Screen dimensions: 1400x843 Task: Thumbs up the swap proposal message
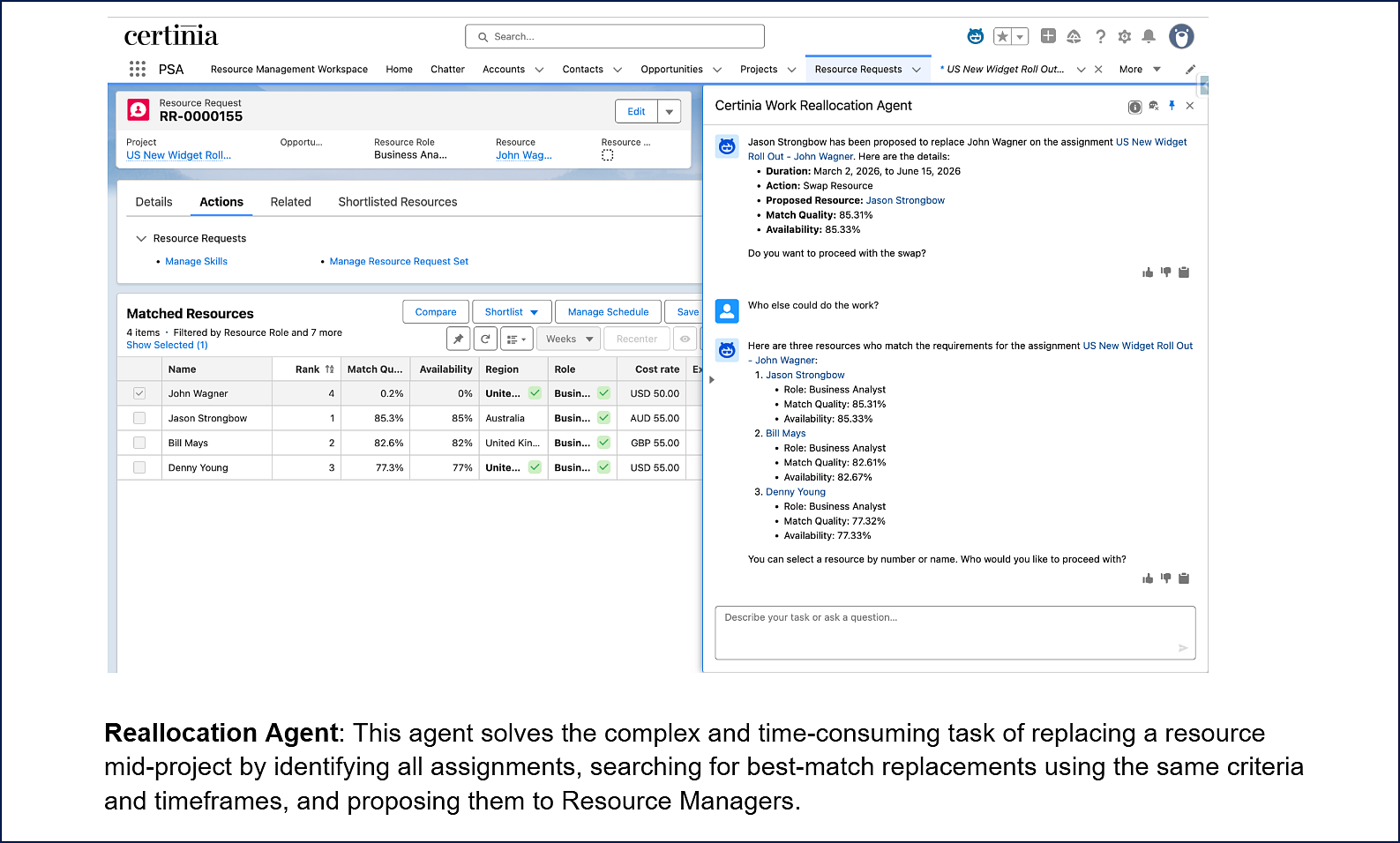(1148, 272)
